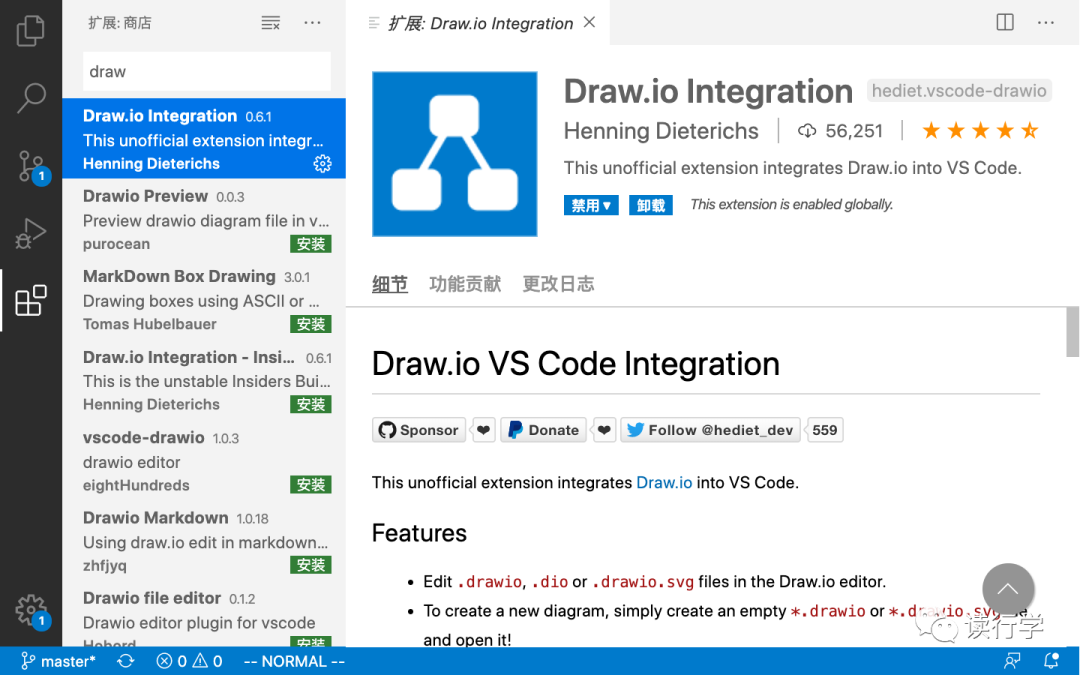Open manage gear for Draw.io Integration

(x=322, y=163)
